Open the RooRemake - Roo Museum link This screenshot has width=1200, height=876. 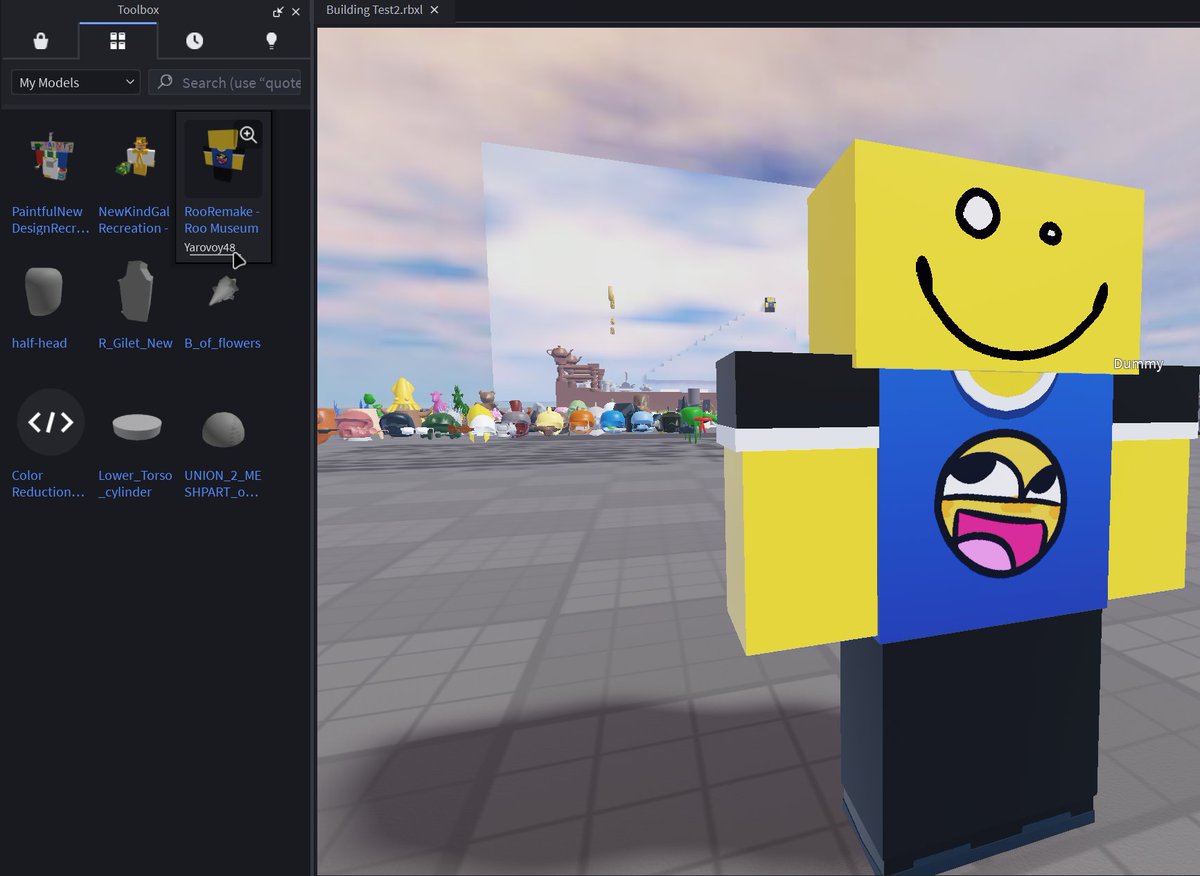point(222,220)
